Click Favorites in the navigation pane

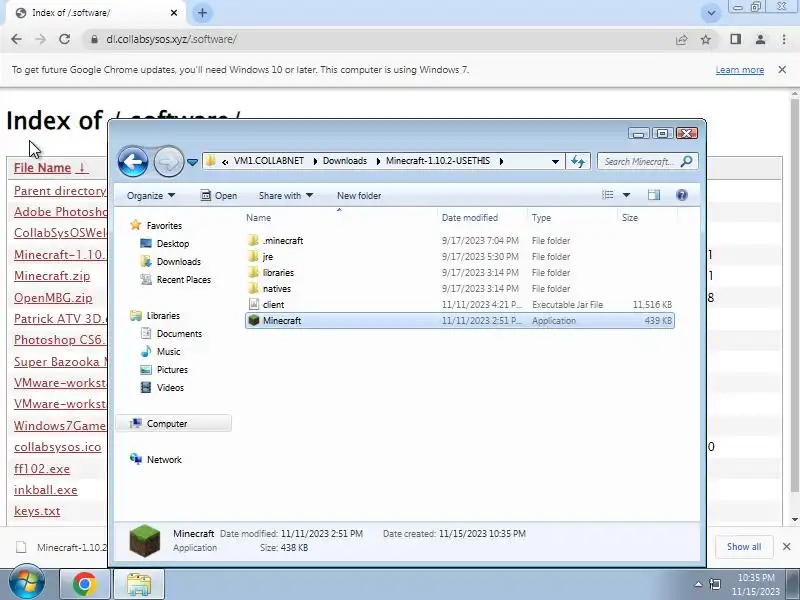[x=157, y=225]
